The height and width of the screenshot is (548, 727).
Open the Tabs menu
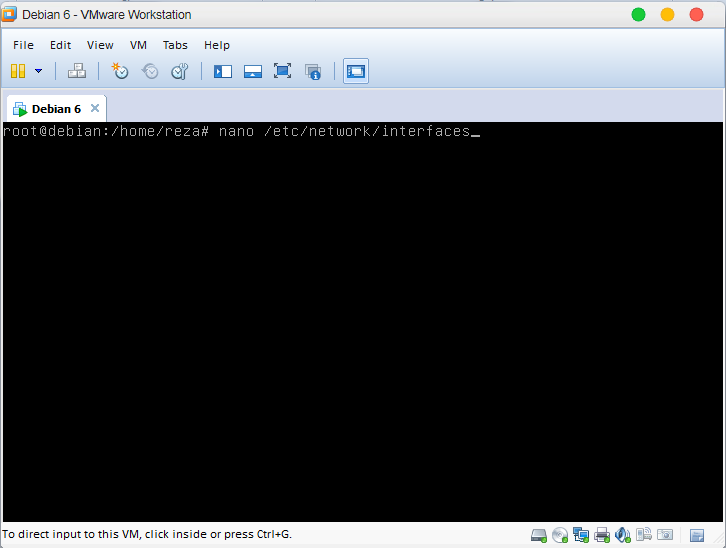pos(175,45)
